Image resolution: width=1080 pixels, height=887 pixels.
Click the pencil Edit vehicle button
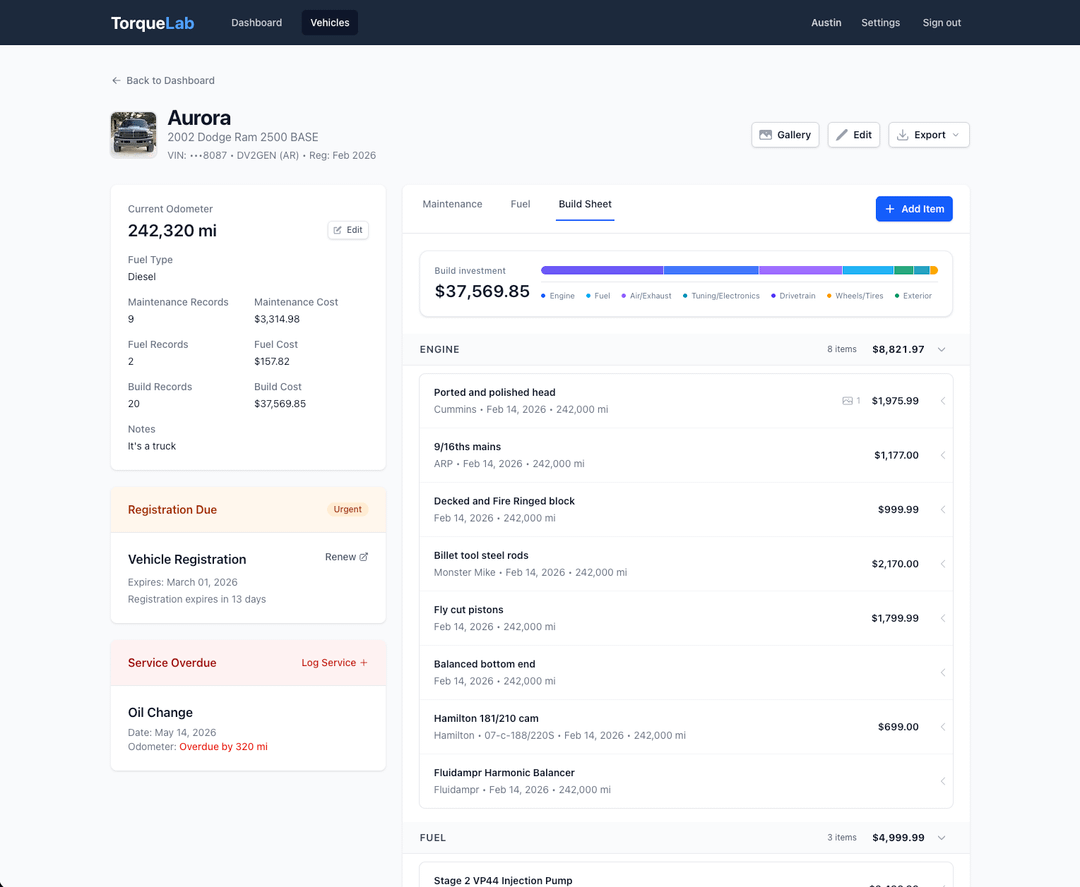(853, 135)
